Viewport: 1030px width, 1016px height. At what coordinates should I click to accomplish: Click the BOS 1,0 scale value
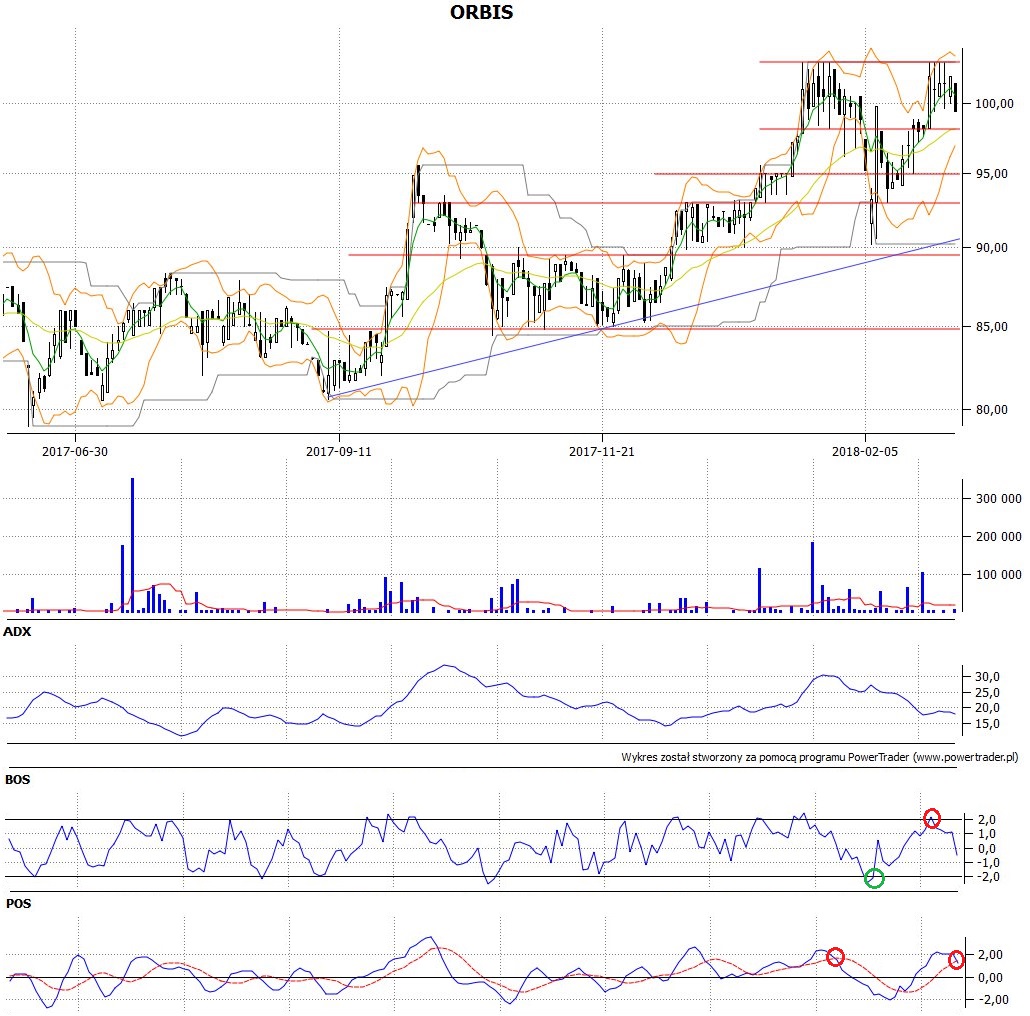(987, 833)
